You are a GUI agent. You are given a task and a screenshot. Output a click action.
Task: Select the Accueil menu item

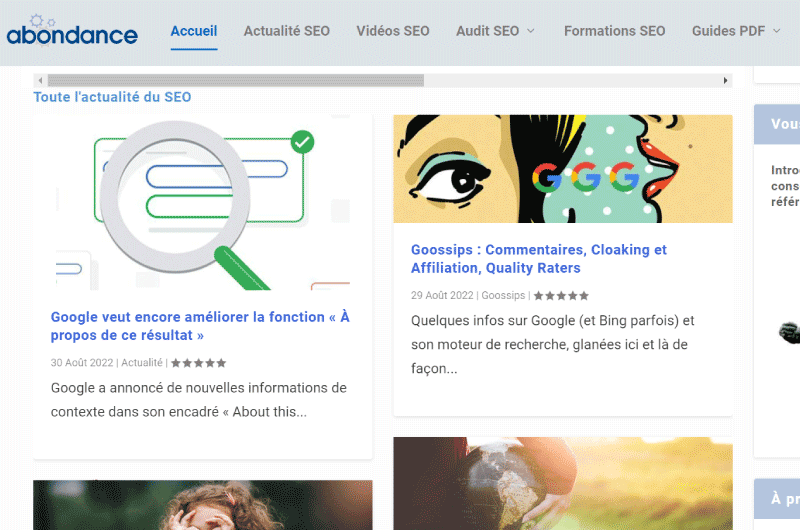pyautogui.click(x=194, y=31)
